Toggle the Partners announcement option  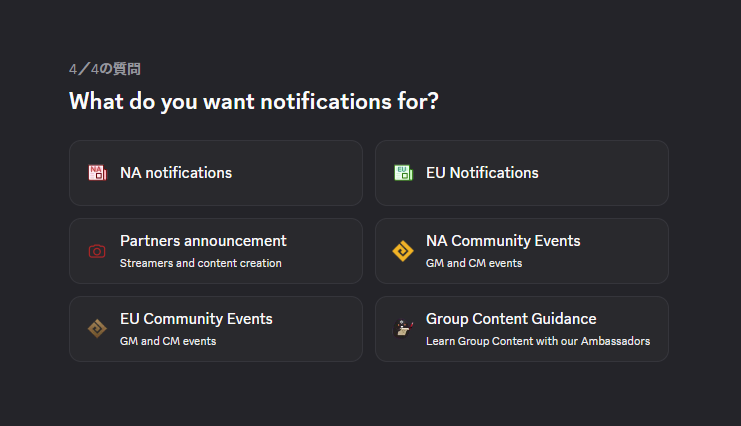216,251
